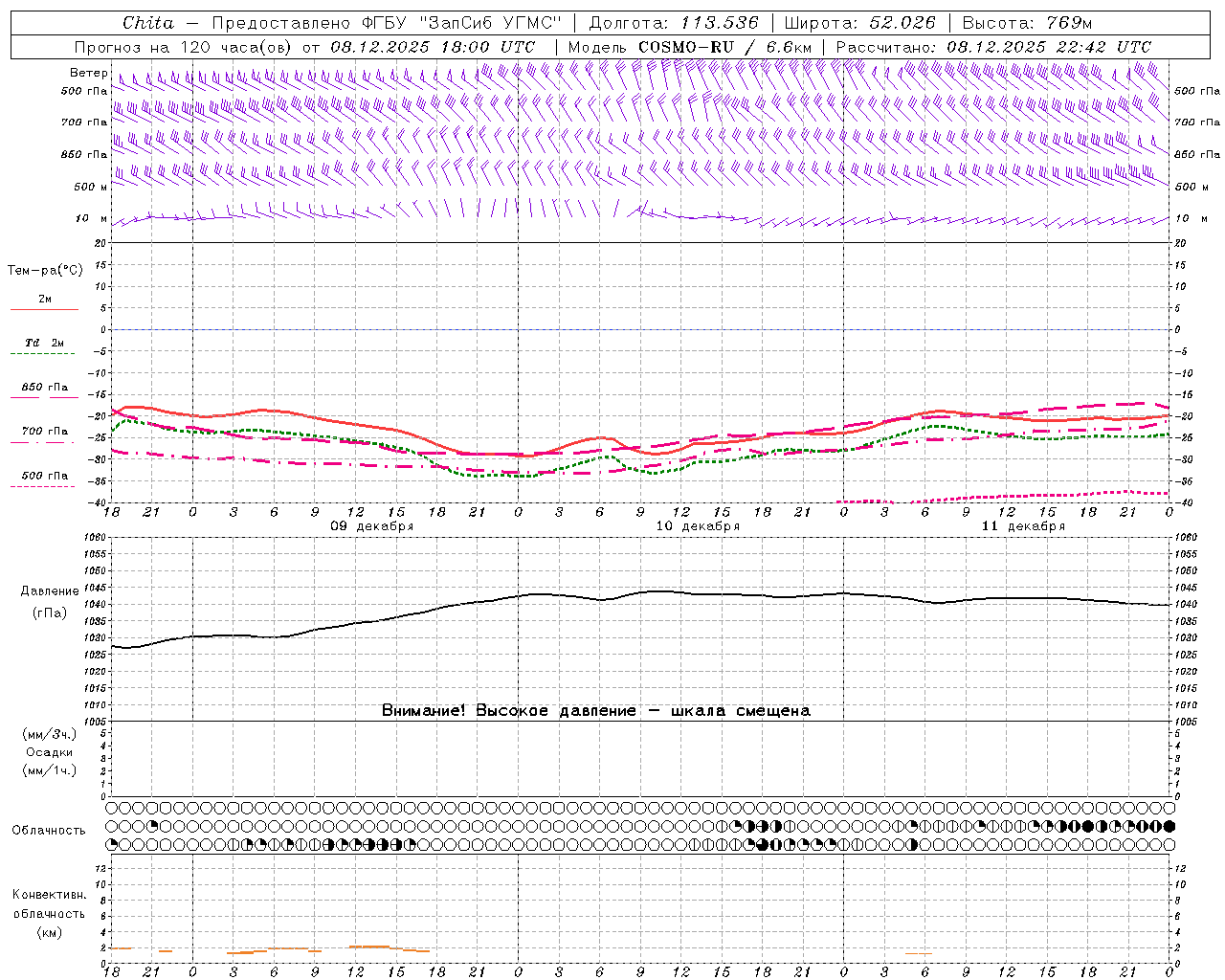Click the '(гПа)' unit under Давление

[x=49, y=613]
